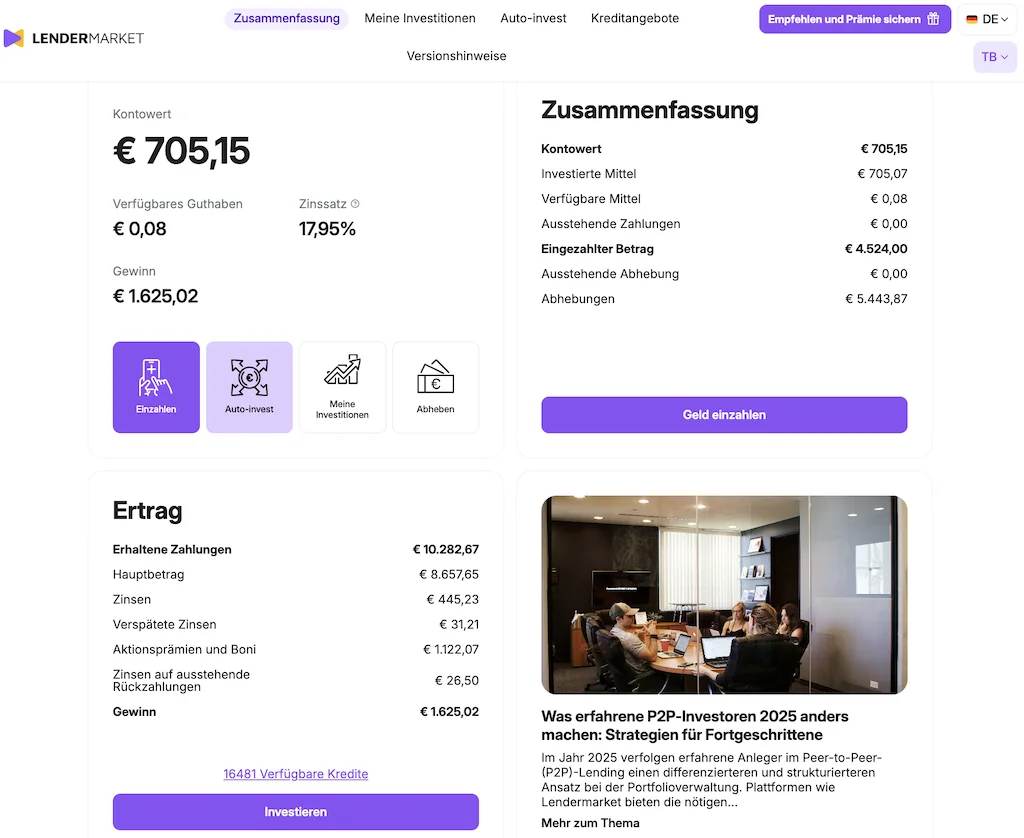Open Versionshinweise in the navigation
1024x838 pixels.
click(456, 56)
